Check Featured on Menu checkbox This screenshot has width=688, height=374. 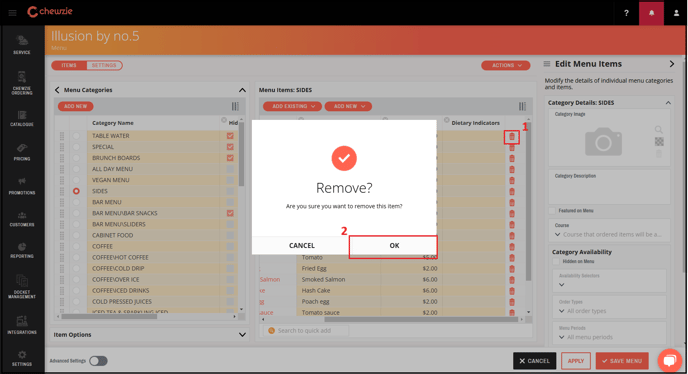(x=552, y=211)
